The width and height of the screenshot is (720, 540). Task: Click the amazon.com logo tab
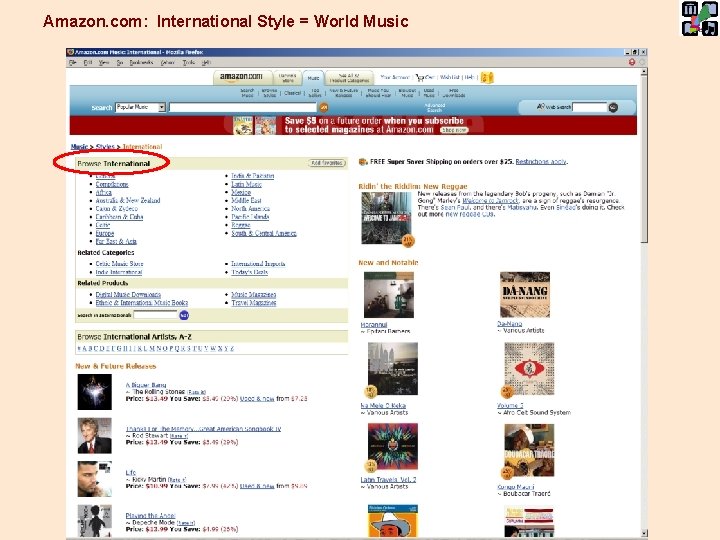pos(242,77)
